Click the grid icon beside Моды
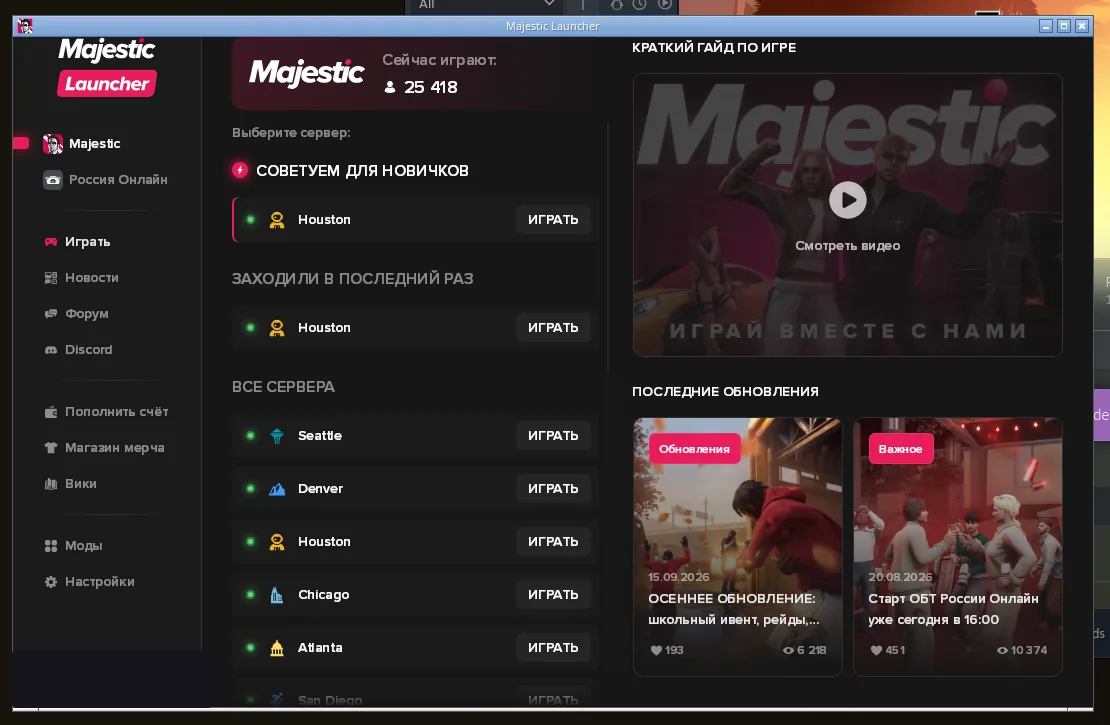This screenshot has height=725, width=1110. tap(51, 546)
